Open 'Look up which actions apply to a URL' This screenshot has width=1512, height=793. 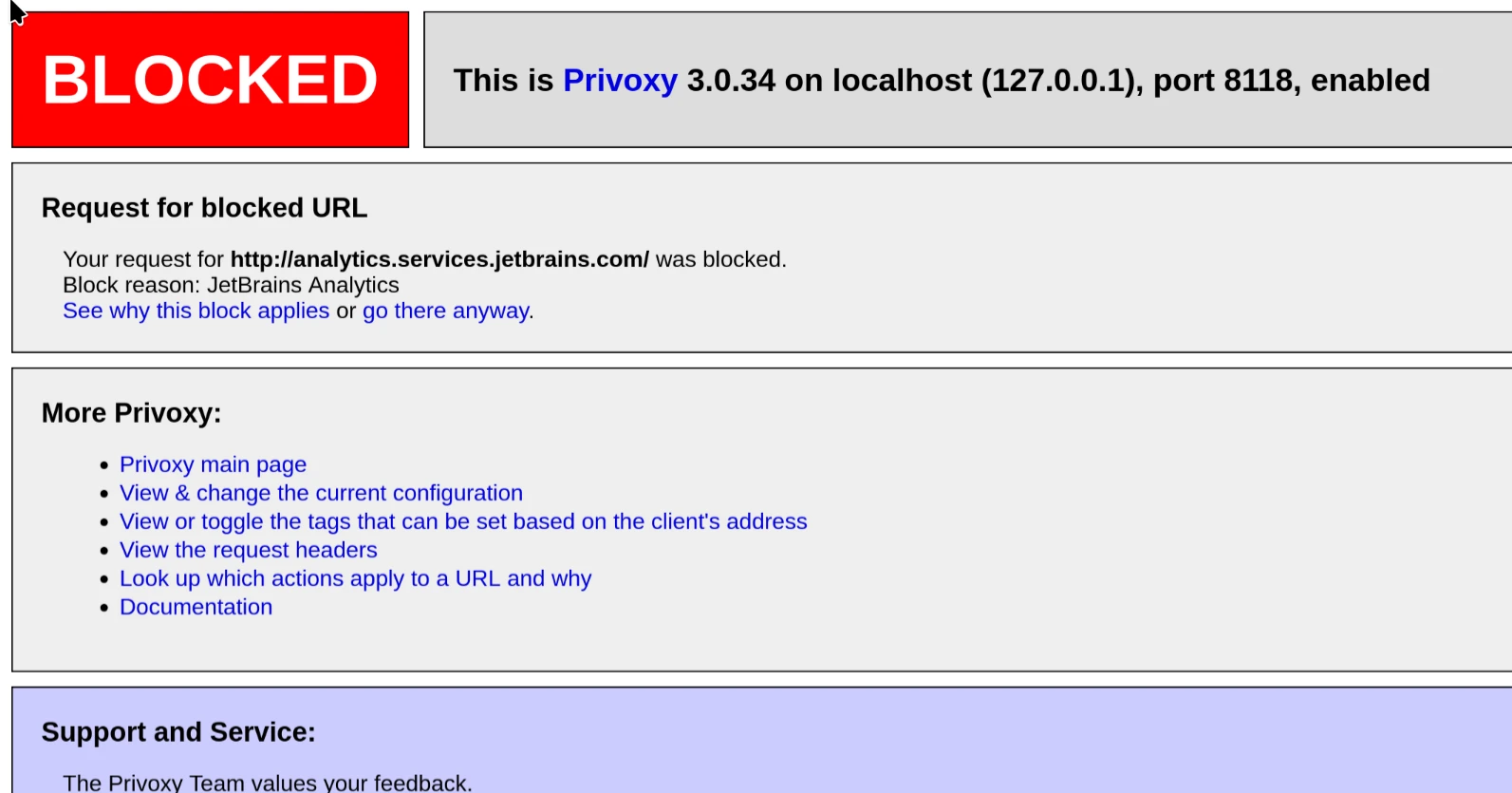point(355,578)
